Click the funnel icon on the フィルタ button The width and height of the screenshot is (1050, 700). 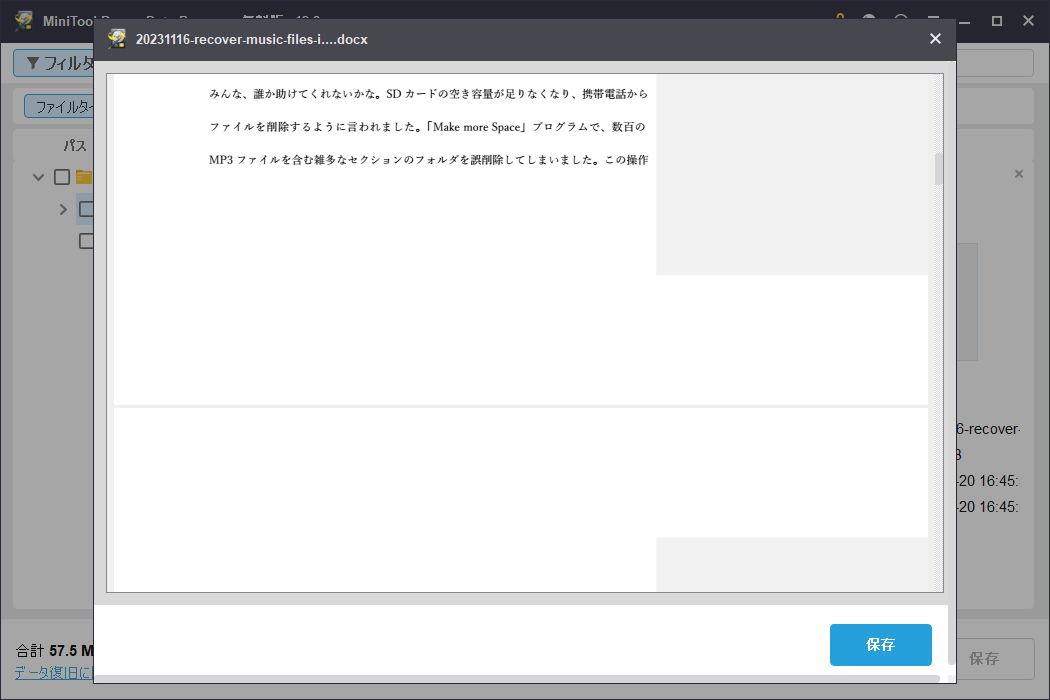[x=32, y=62]
